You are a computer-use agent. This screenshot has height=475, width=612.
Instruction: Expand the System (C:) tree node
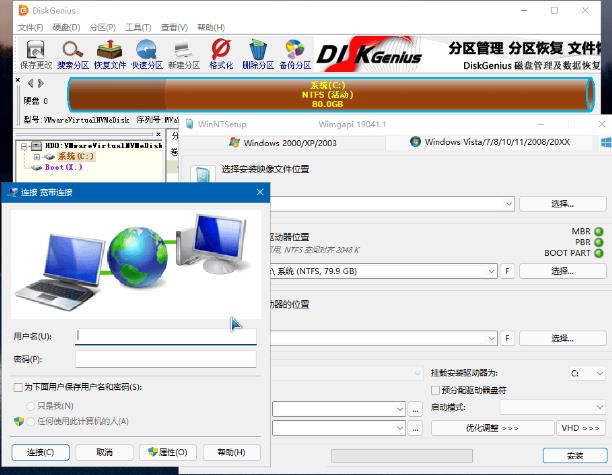(x=36, y=157)
